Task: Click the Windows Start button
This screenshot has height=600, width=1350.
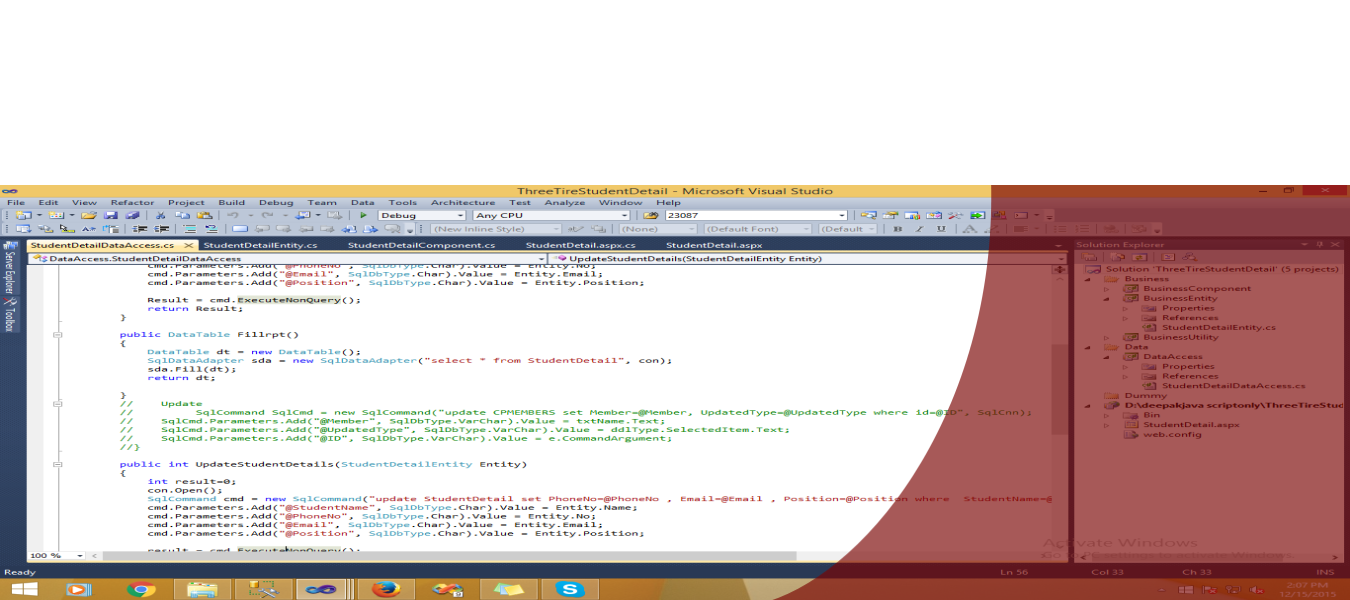Action: tap(24, 589)
